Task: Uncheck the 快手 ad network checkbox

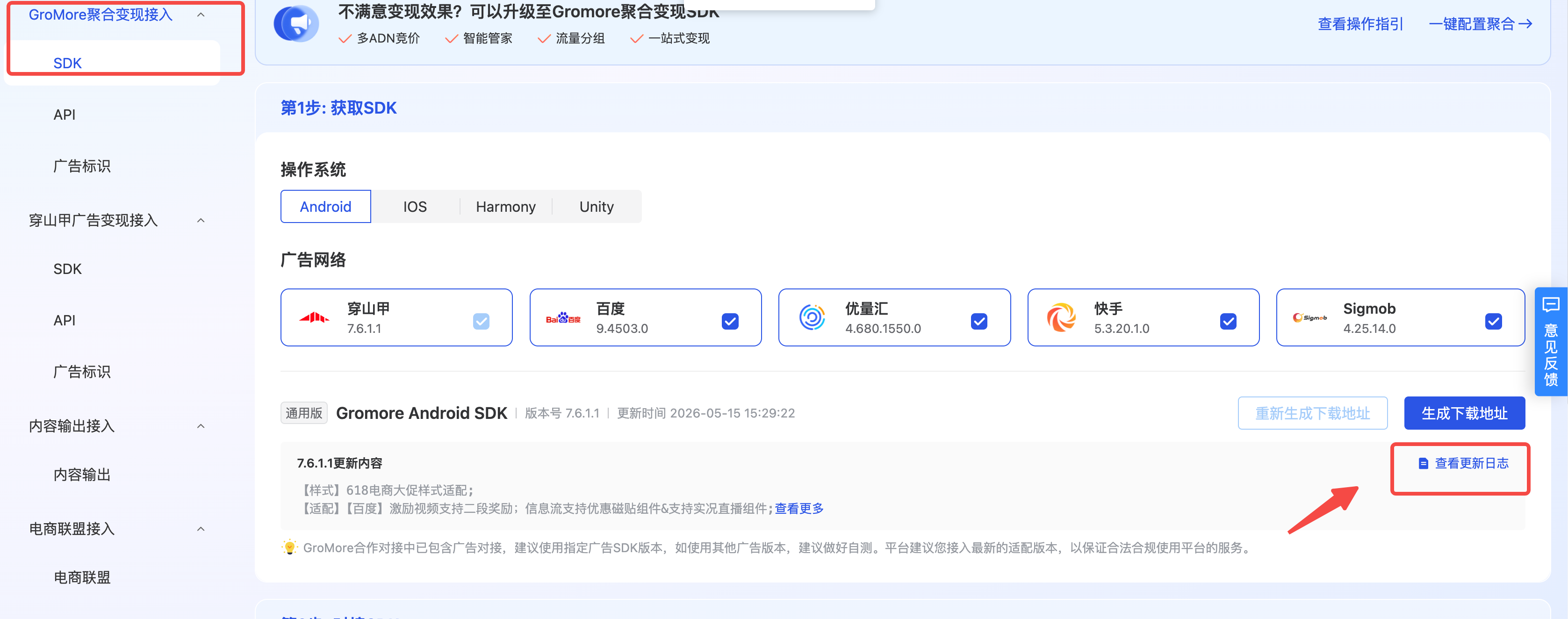Action: pyautogui.click(x=1228, y=321)
